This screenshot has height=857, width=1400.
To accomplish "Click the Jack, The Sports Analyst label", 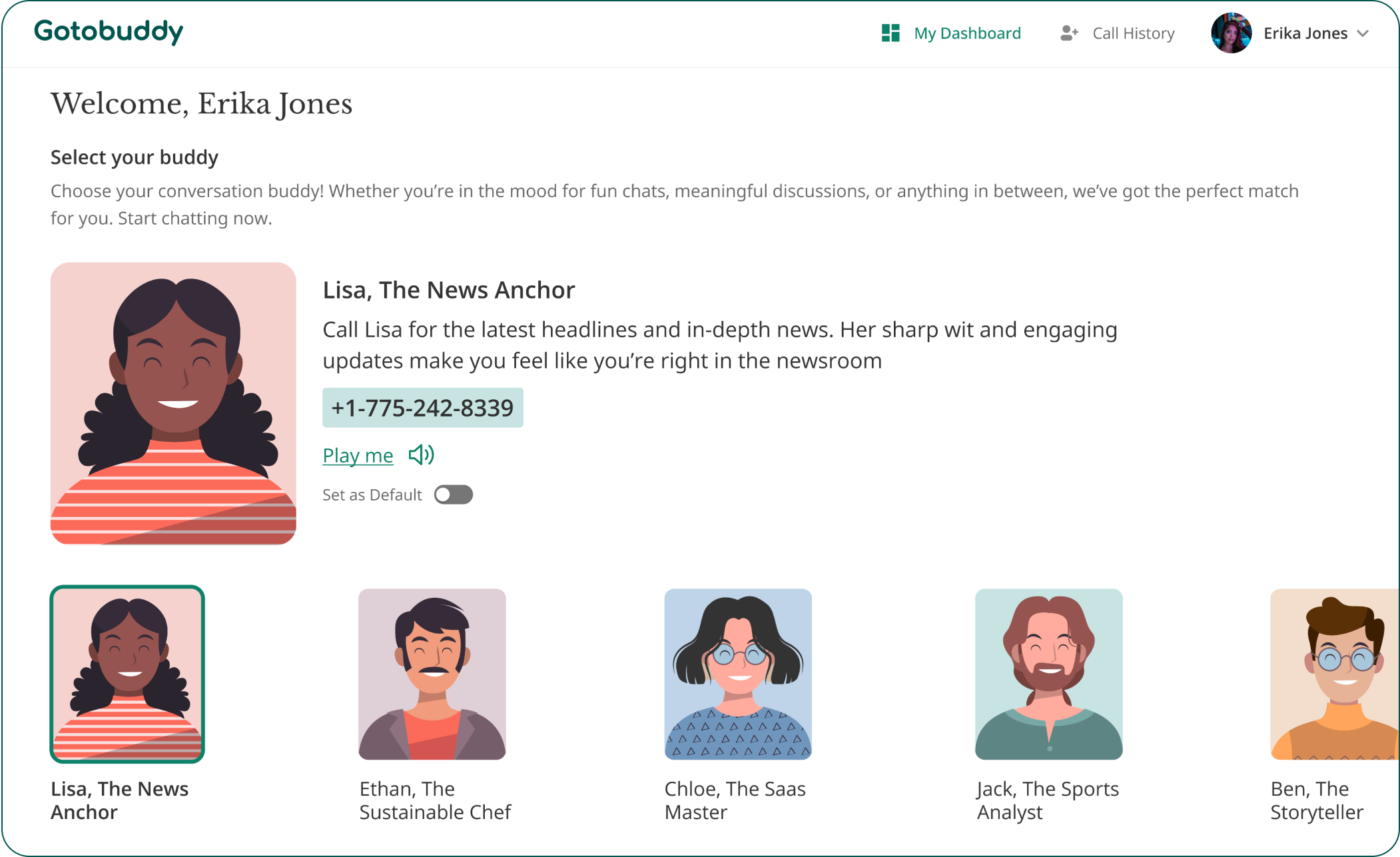I will tap(1048, 800).
